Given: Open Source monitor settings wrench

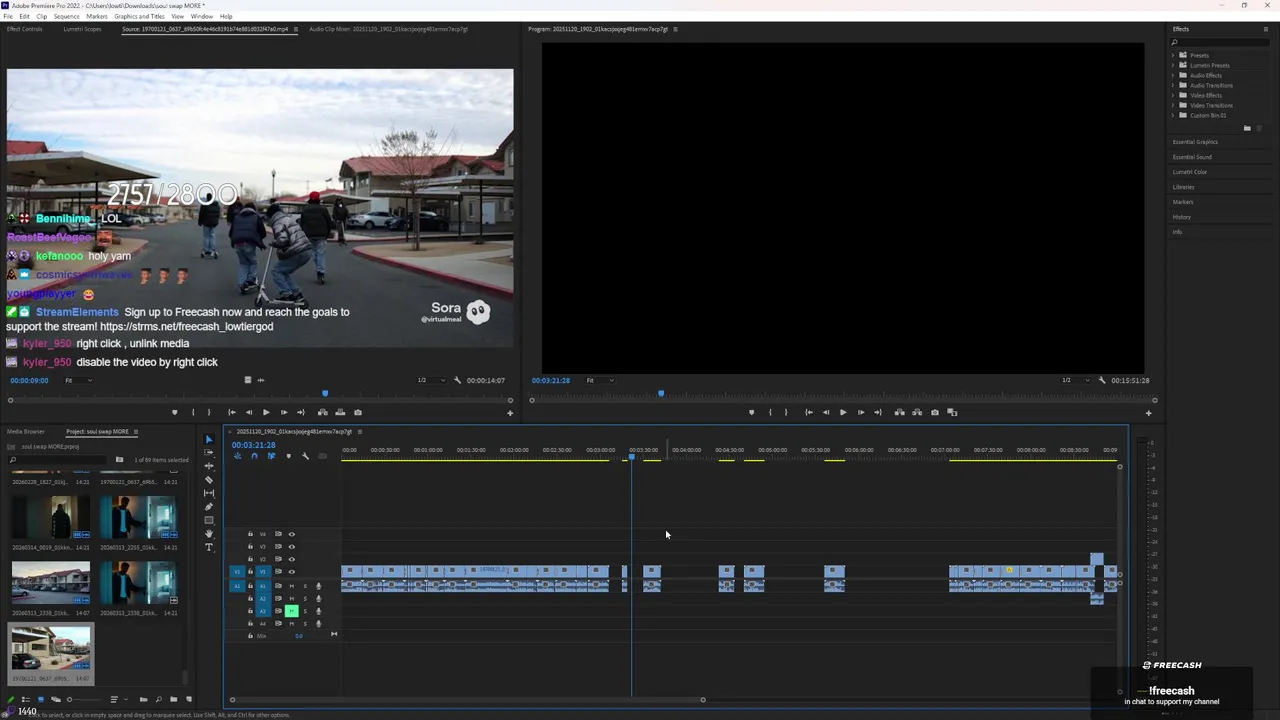Looking at the screenshot, I should pyautogui.click(x=457, y=380).
